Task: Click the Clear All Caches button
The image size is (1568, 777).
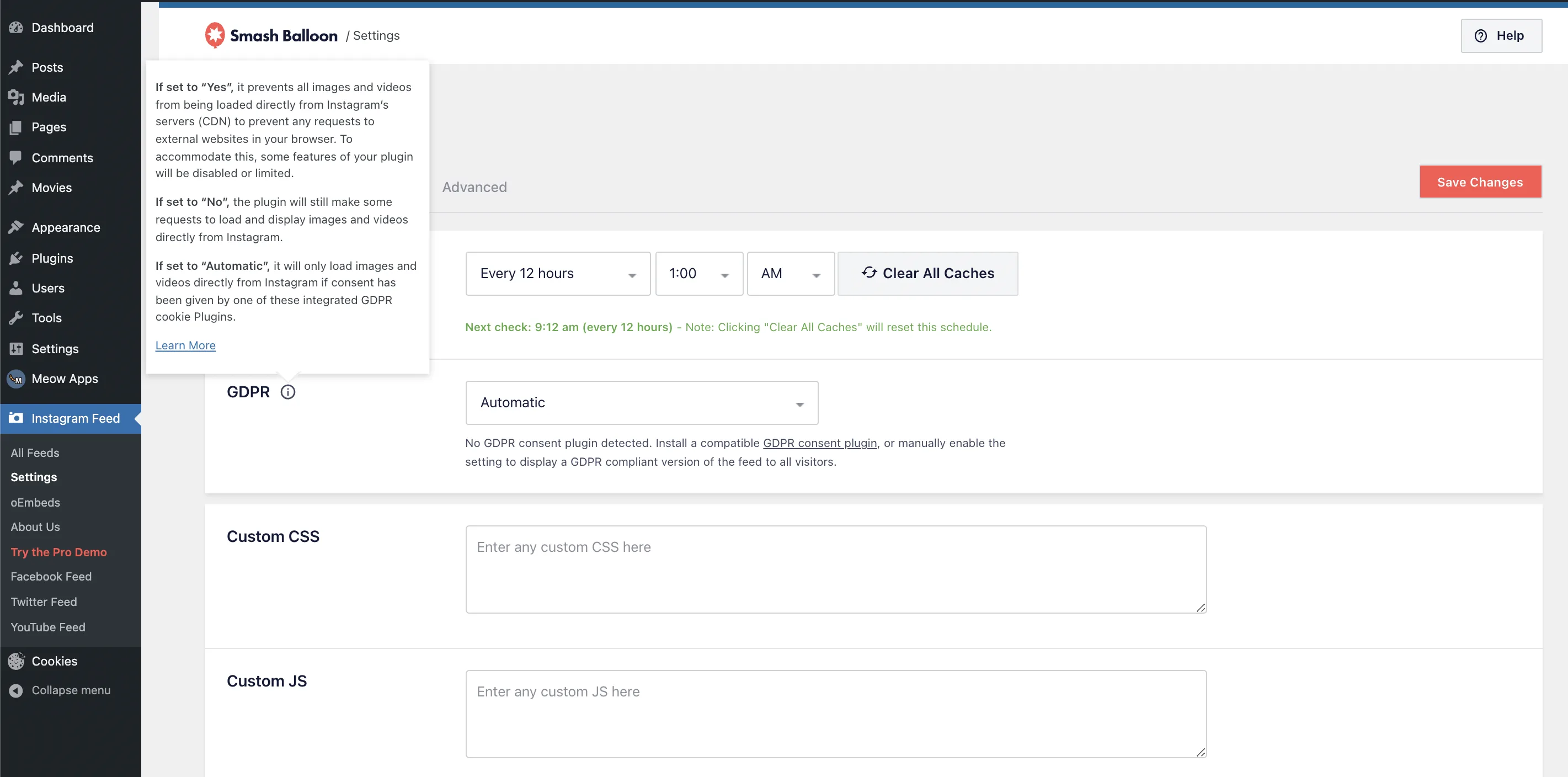Action: 927,274
